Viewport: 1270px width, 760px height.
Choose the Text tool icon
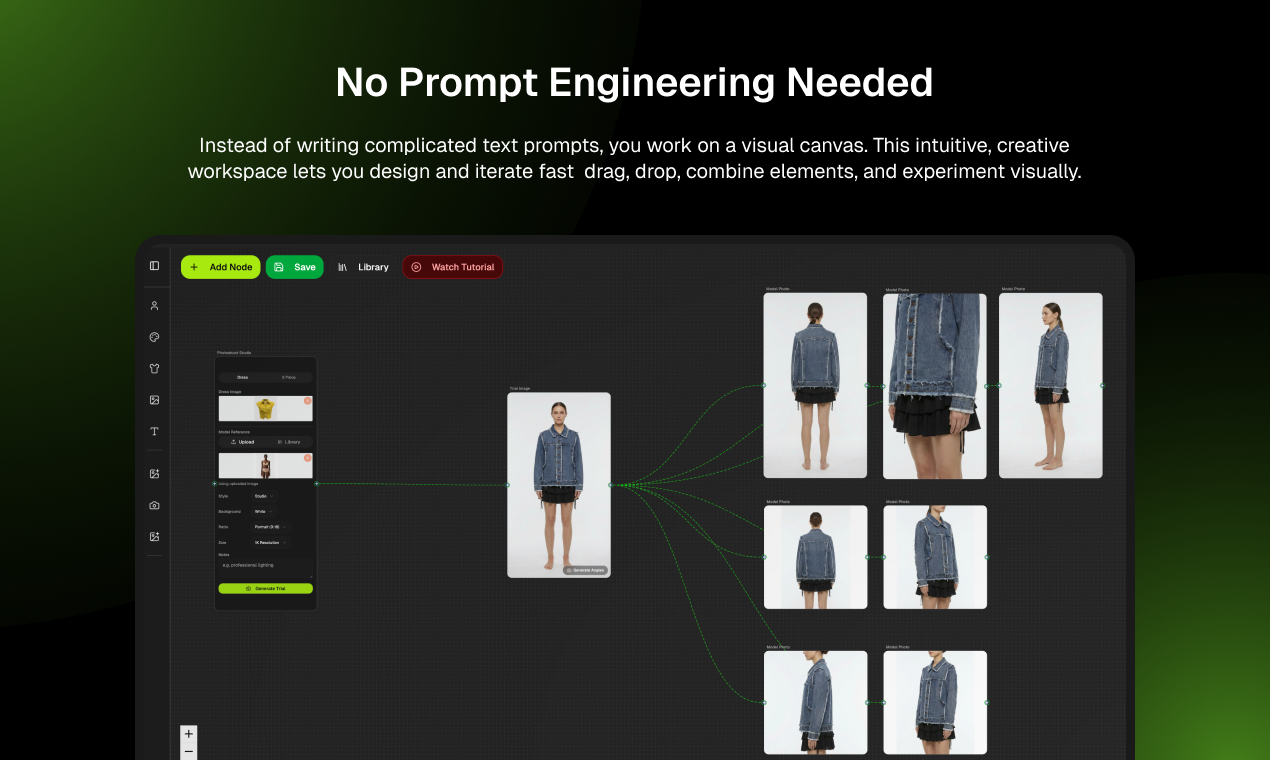pos(154,431)
